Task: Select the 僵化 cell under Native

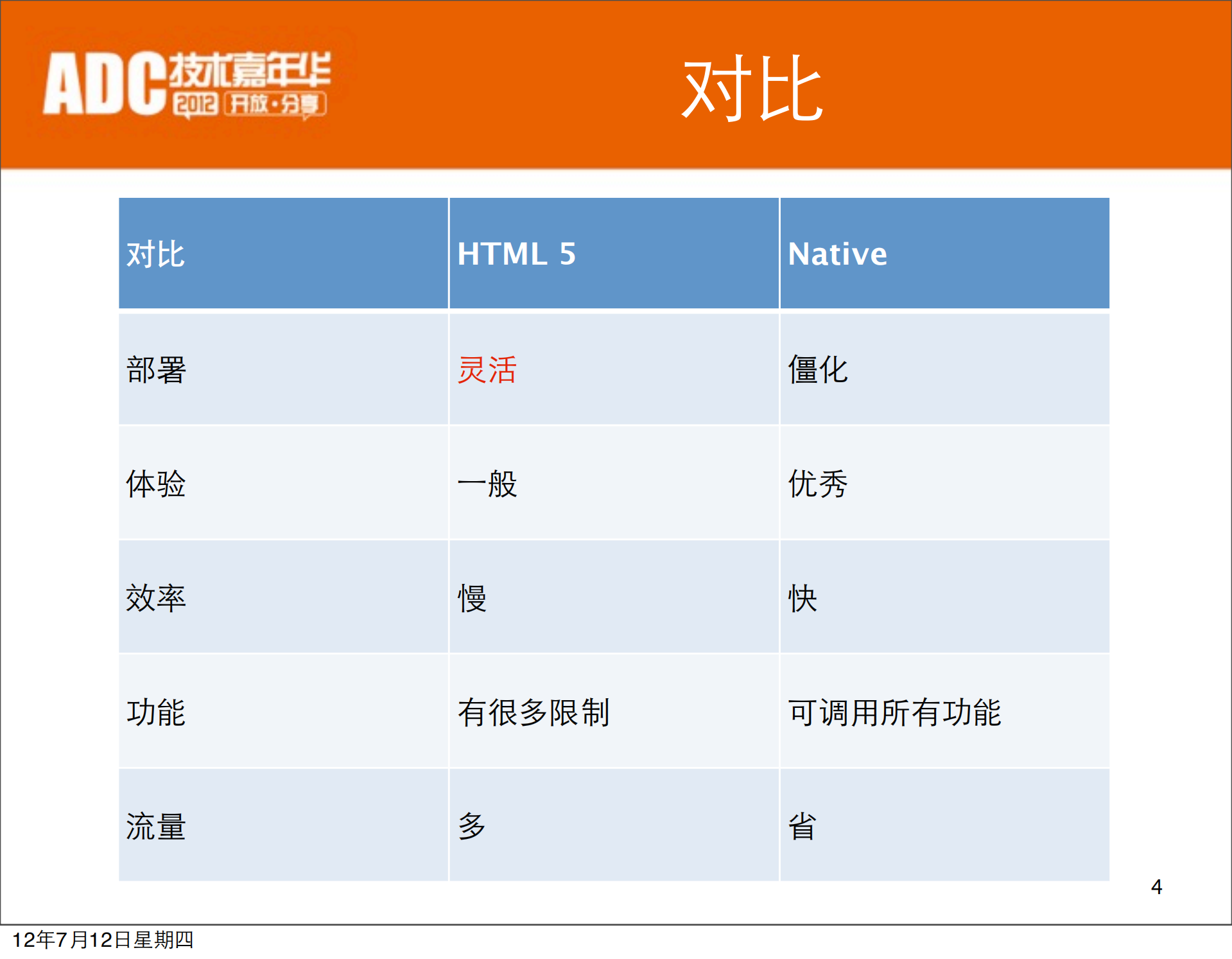Action: (x=817, y=370)
